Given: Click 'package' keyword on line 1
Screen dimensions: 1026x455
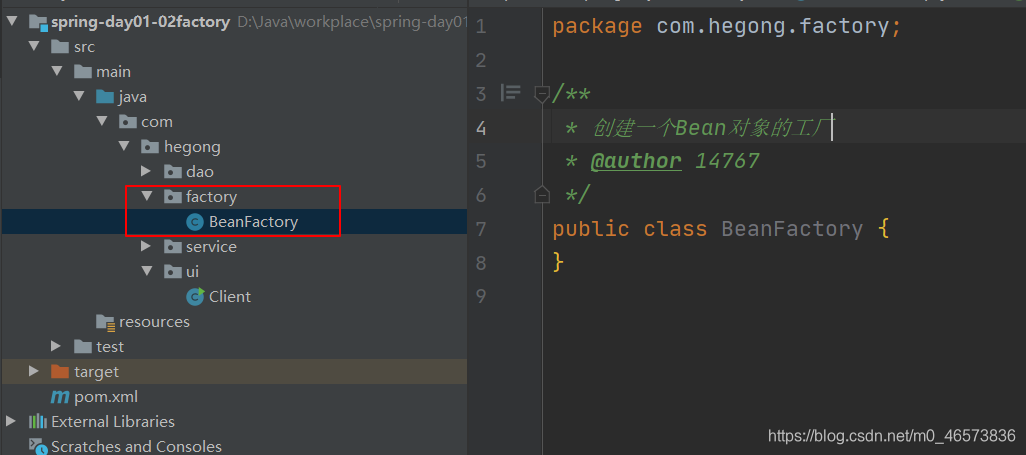Looking at the screenshot, I should [x=597, y=27].
